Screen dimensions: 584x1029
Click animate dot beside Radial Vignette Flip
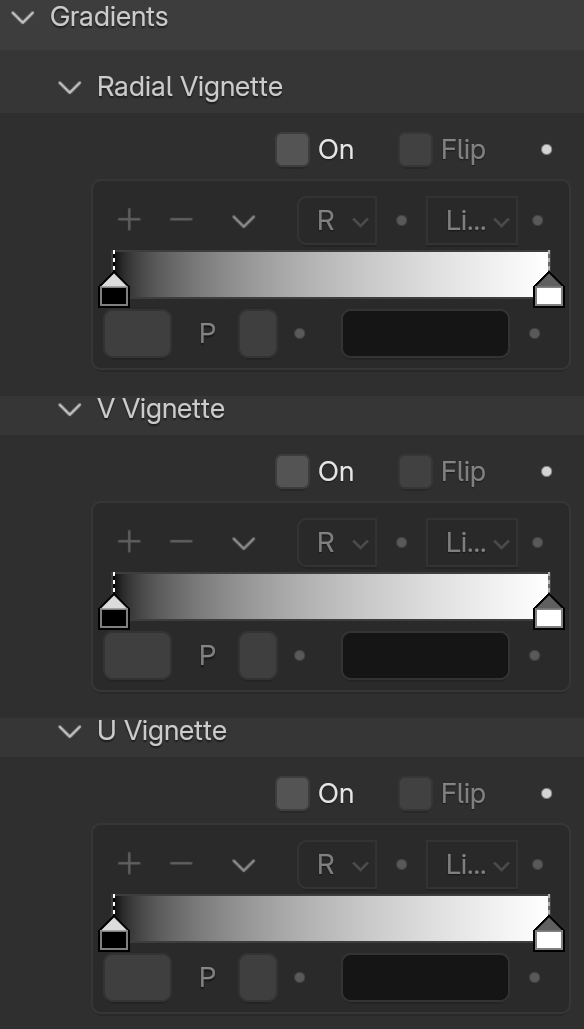click(x=546, y=150)
